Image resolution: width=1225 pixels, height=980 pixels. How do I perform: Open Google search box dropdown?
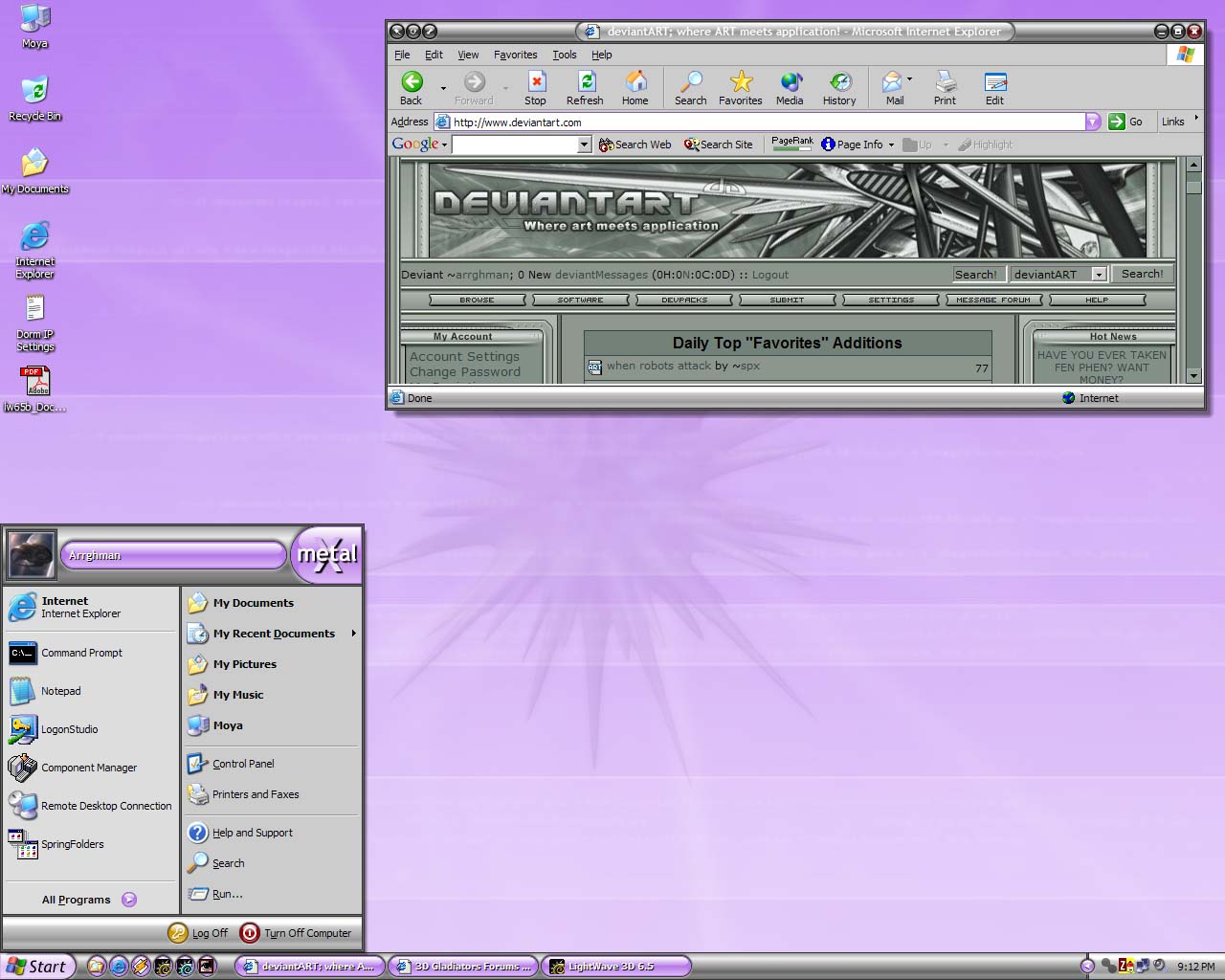point(585,145)
